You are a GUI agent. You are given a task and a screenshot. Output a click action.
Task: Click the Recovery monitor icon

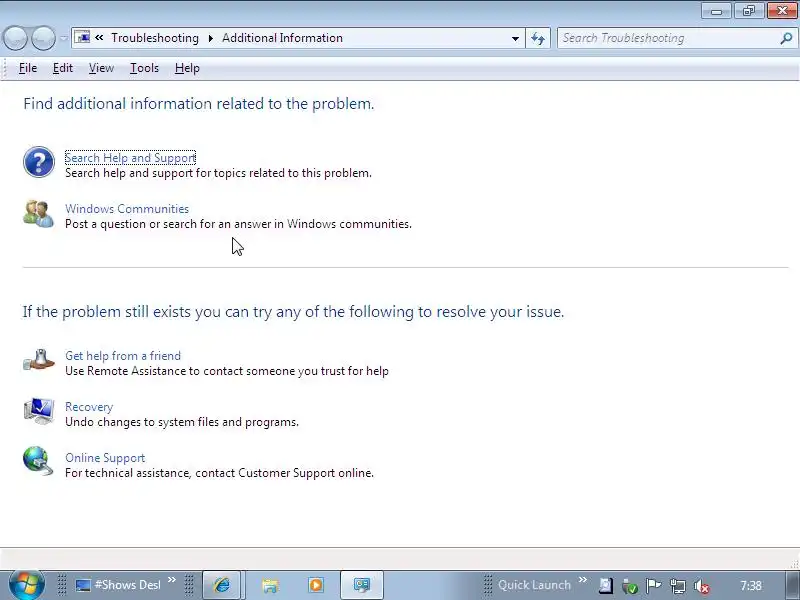click(x=39, y=411)
